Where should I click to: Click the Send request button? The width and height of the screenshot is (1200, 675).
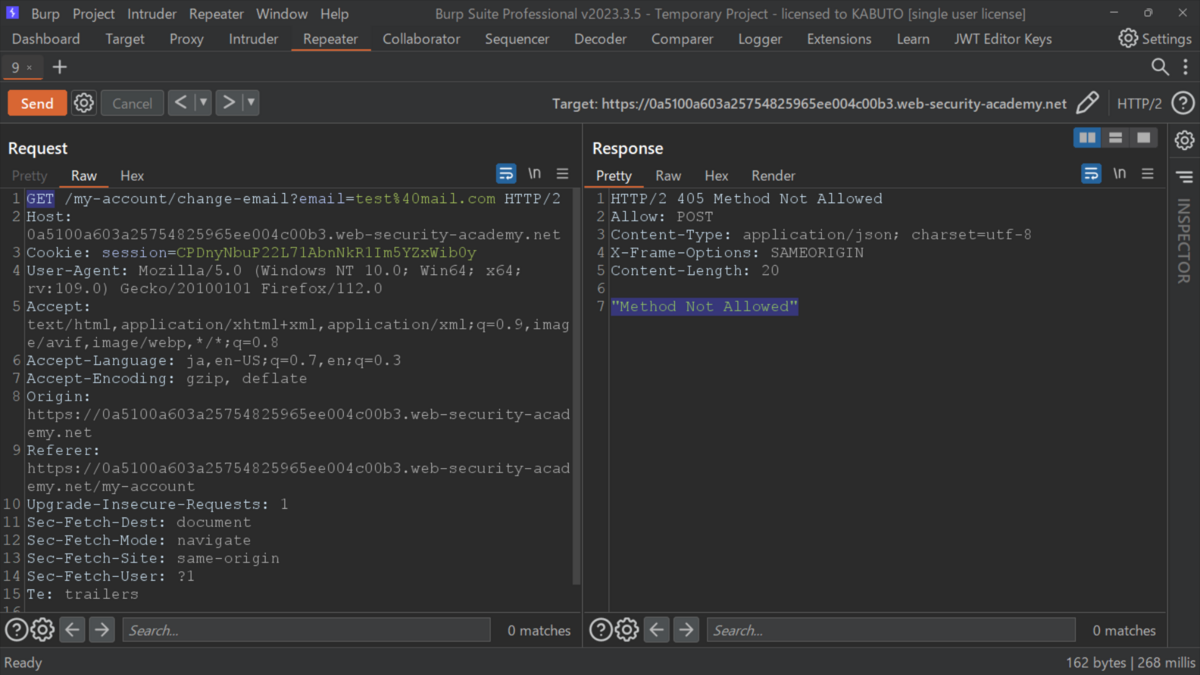pyautogui.click(x=37, y=103)
